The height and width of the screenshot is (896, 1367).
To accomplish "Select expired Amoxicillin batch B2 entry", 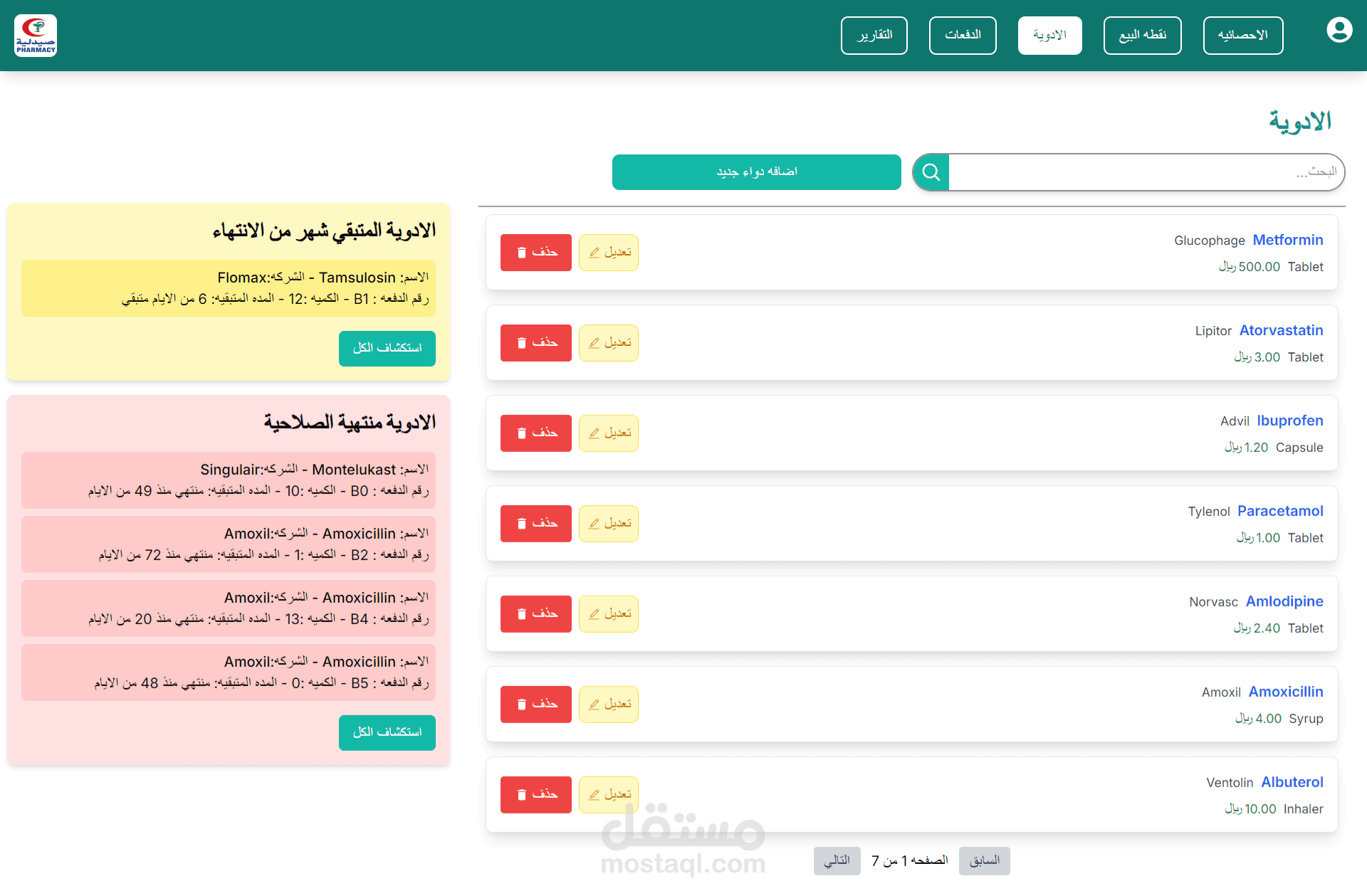I will point(229,544).
